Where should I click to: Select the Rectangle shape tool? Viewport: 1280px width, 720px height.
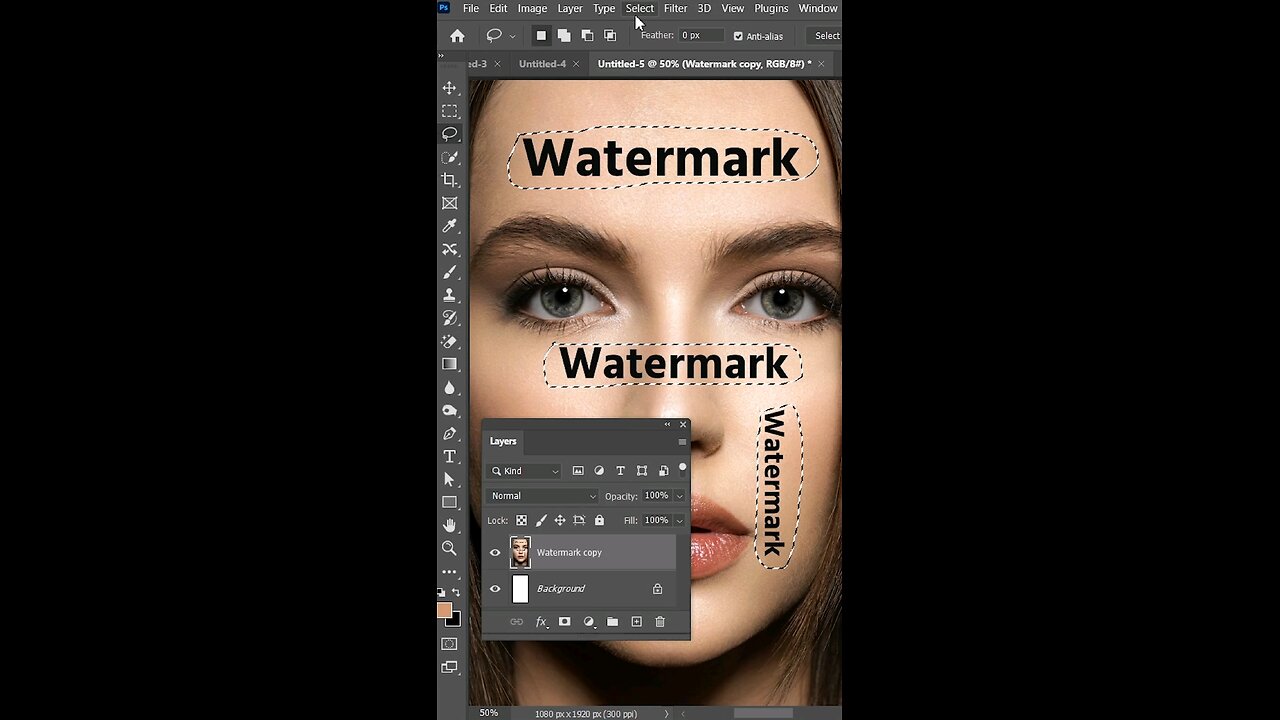tap(450, 503)
